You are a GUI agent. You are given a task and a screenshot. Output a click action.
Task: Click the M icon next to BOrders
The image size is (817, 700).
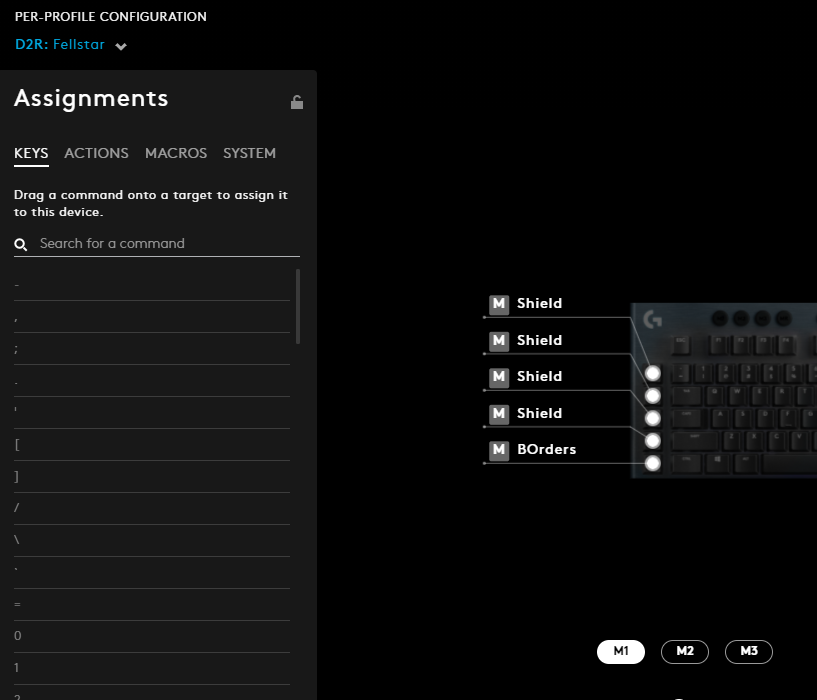499,450
